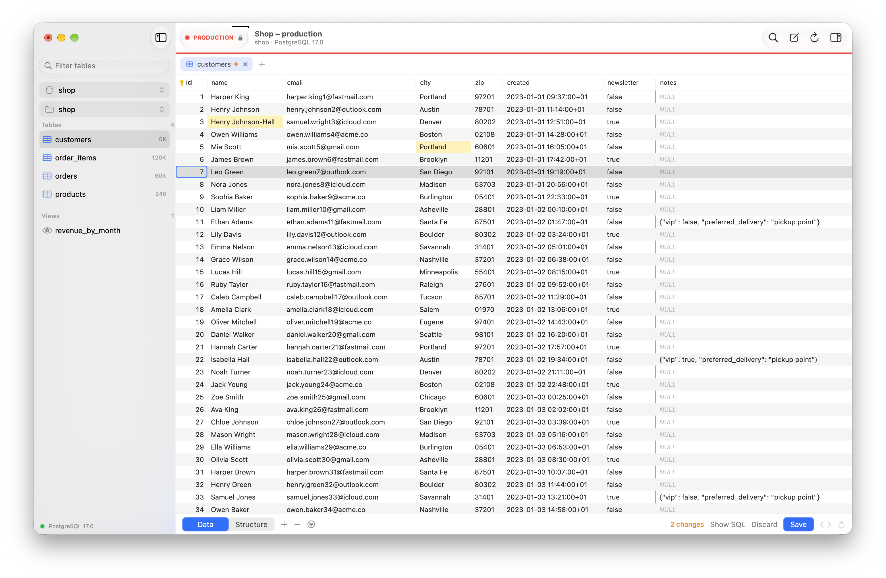Add a new tab with the plus icon

[262, 64]
